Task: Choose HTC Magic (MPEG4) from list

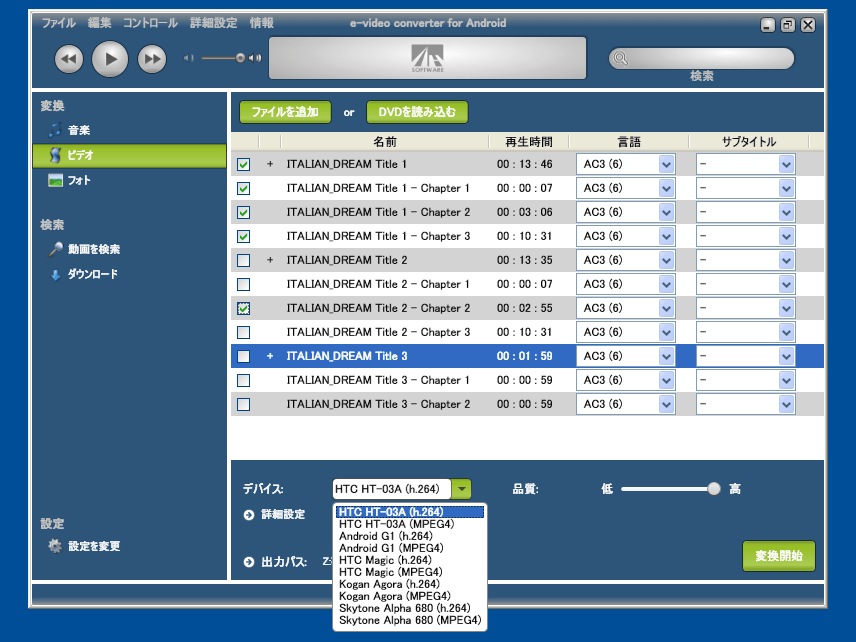Action: click(390, 572)
